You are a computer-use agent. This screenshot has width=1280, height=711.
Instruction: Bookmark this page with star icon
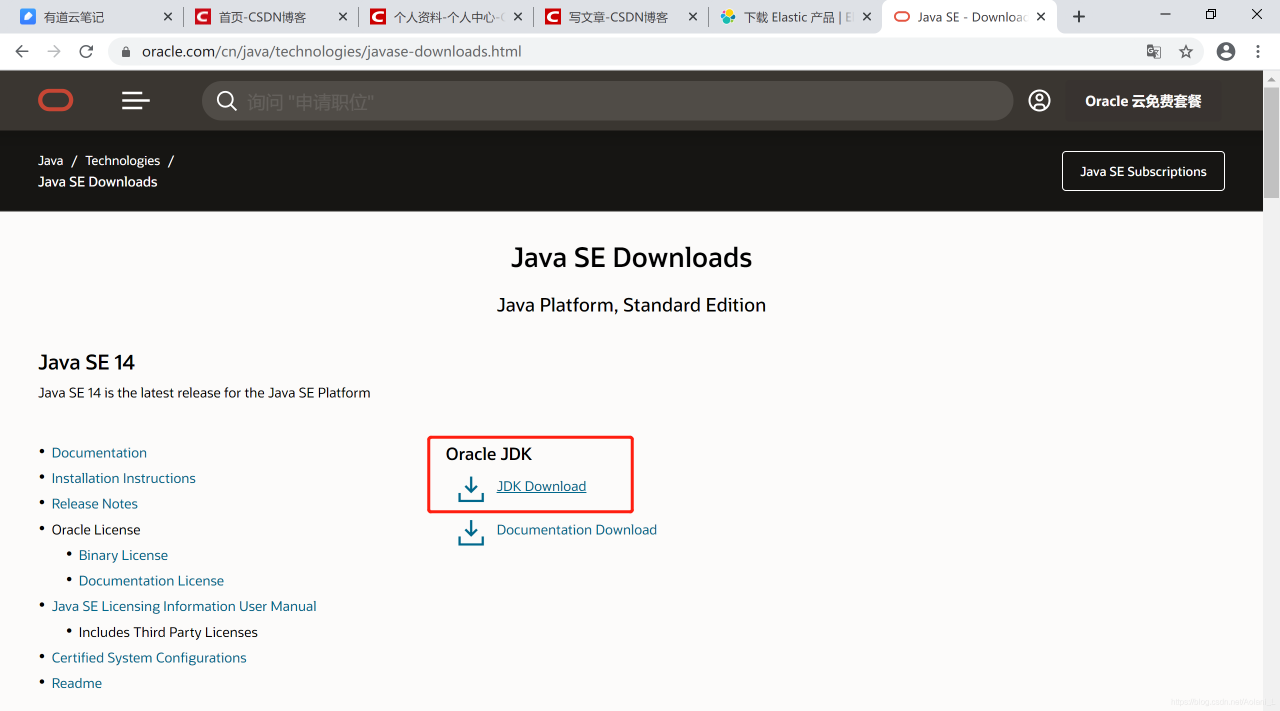(1186, 52)
